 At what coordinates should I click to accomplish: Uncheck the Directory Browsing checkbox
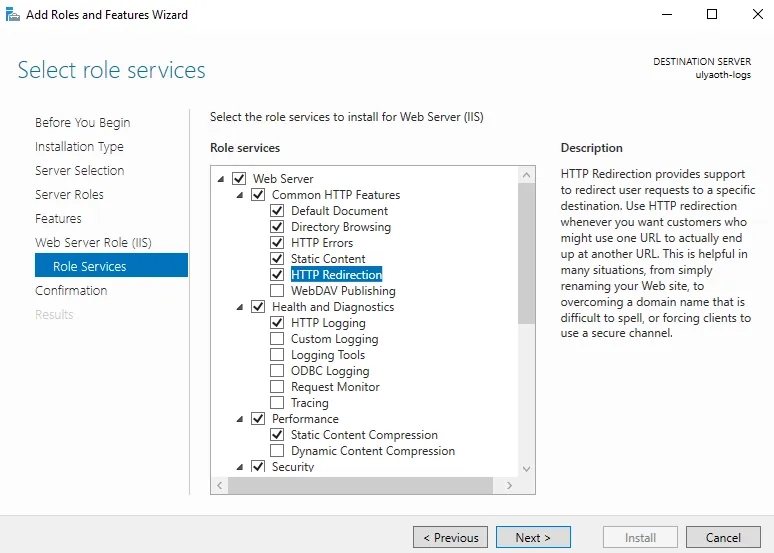tap(277, 227)
